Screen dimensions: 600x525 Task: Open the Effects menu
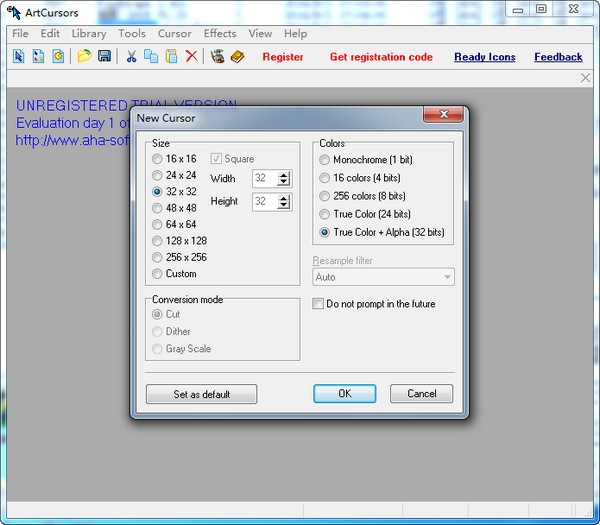click(220, 33)
